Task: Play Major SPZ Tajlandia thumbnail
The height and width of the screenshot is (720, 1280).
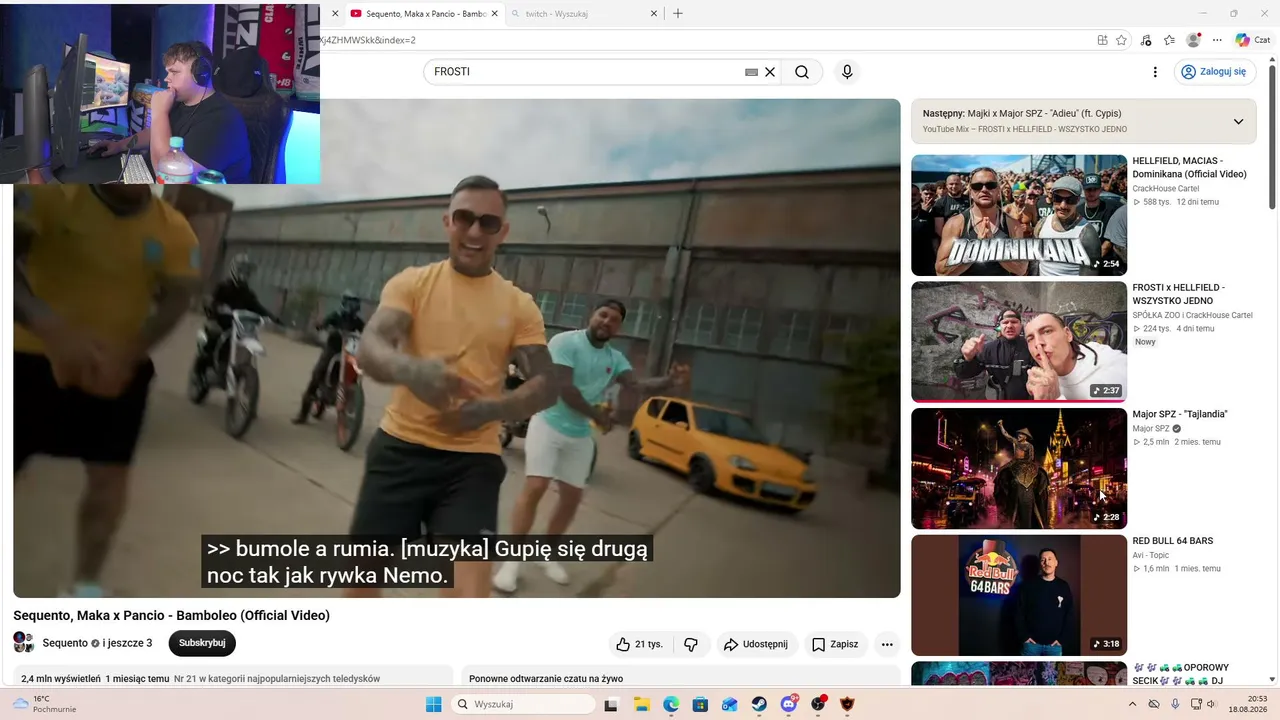Action: pos(1019,468)
